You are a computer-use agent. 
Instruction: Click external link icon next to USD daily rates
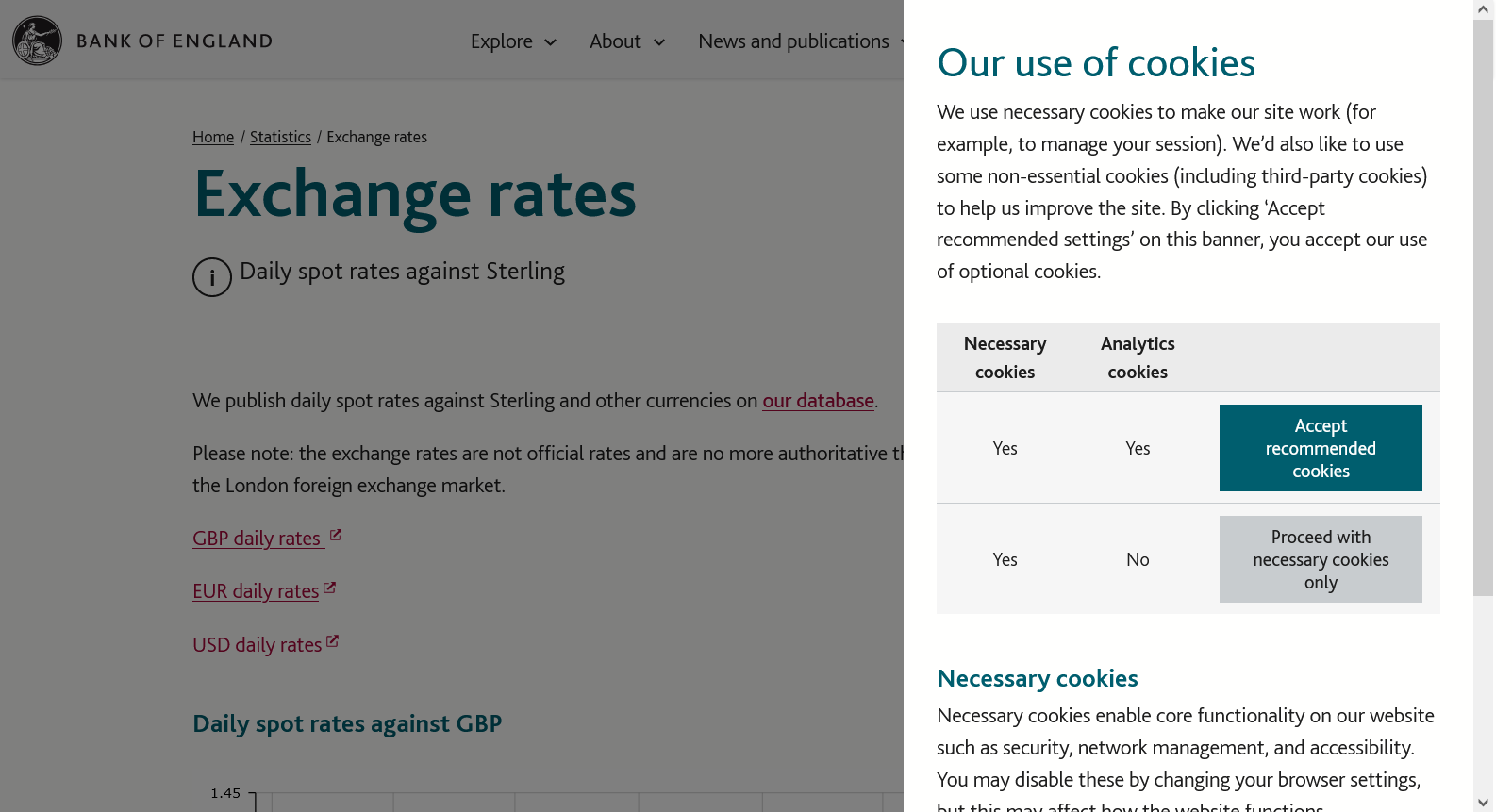click(x=332, y=641)
